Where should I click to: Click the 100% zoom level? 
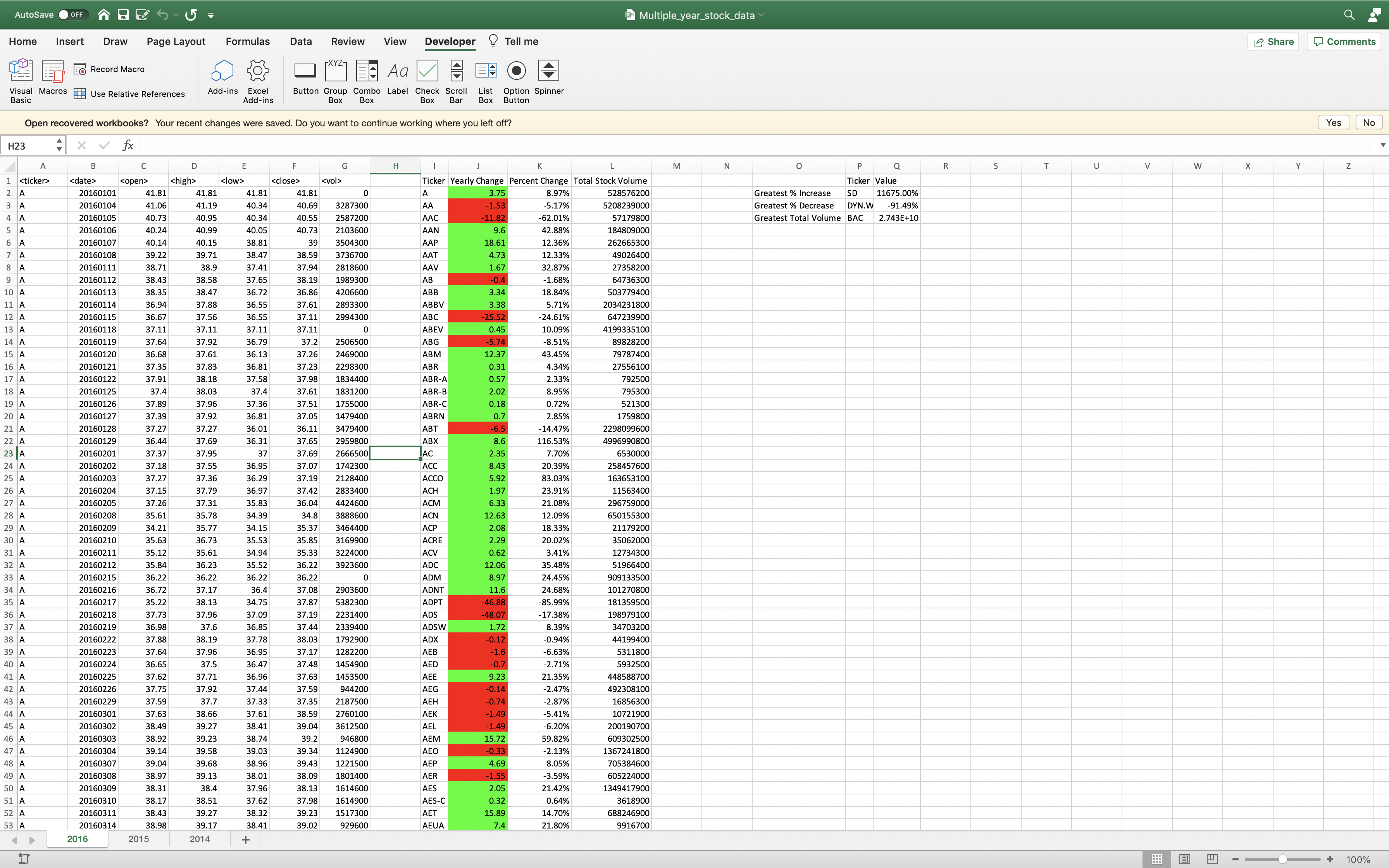pyautogui.click(x=1358, y=859)
